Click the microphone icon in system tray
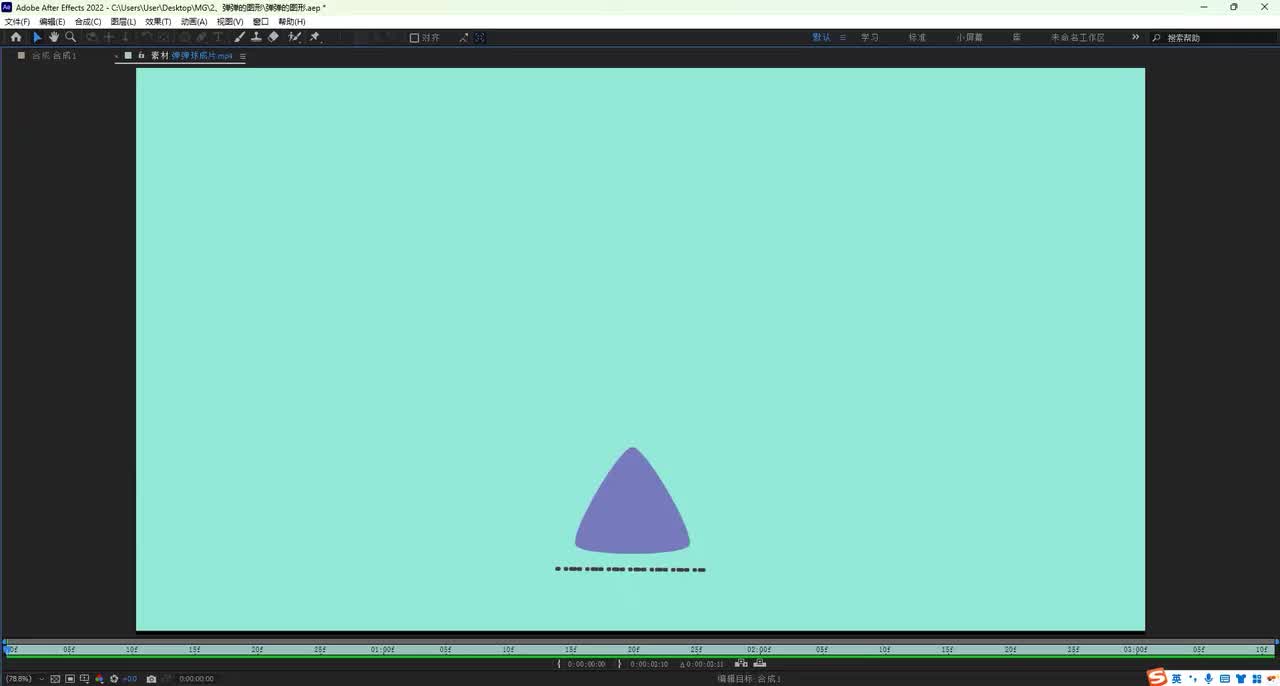The height and width of the screenshot is (686, 1280). tap(1208, 679)
